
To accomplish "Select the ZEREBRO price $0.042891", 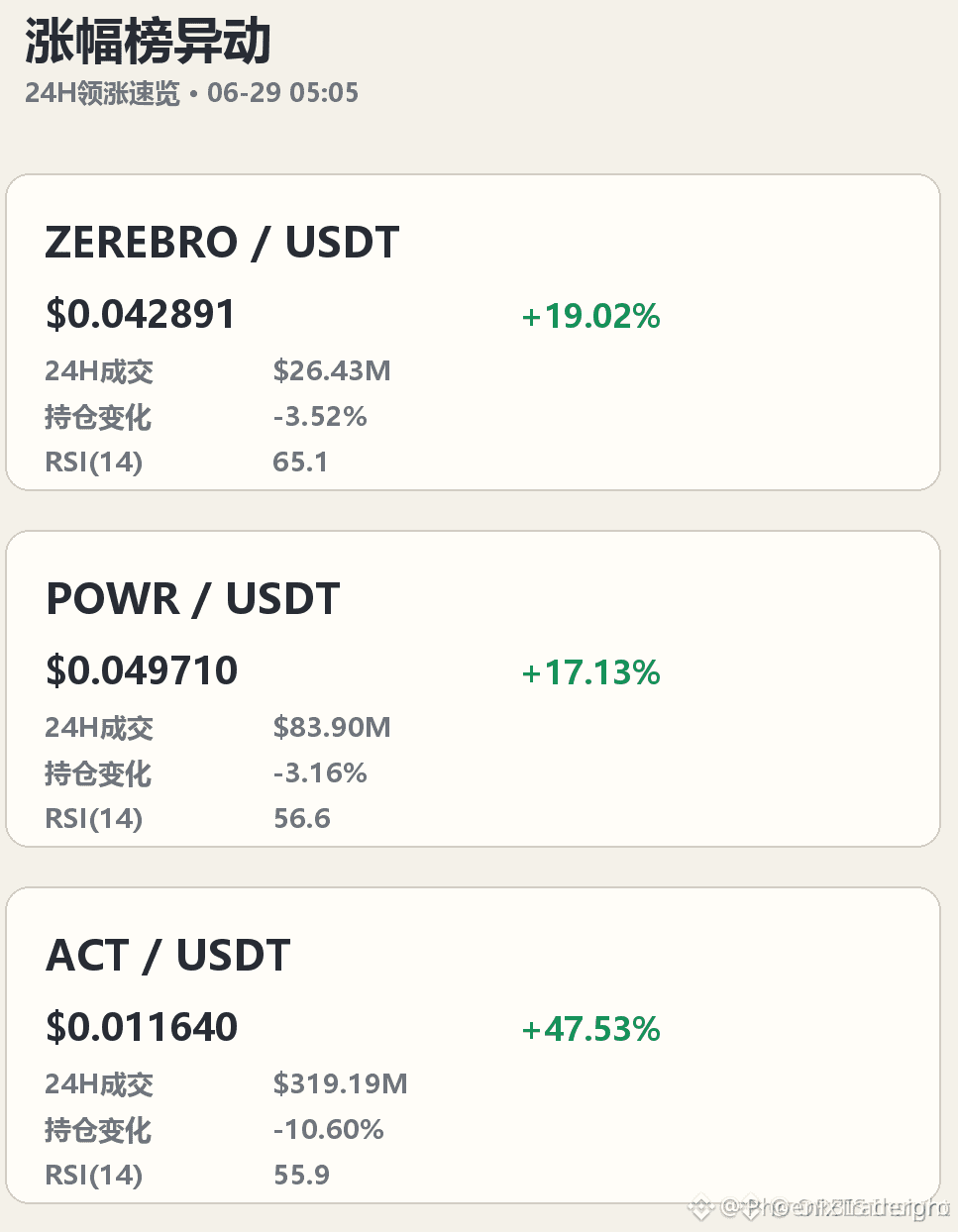I will coord(141,315).
